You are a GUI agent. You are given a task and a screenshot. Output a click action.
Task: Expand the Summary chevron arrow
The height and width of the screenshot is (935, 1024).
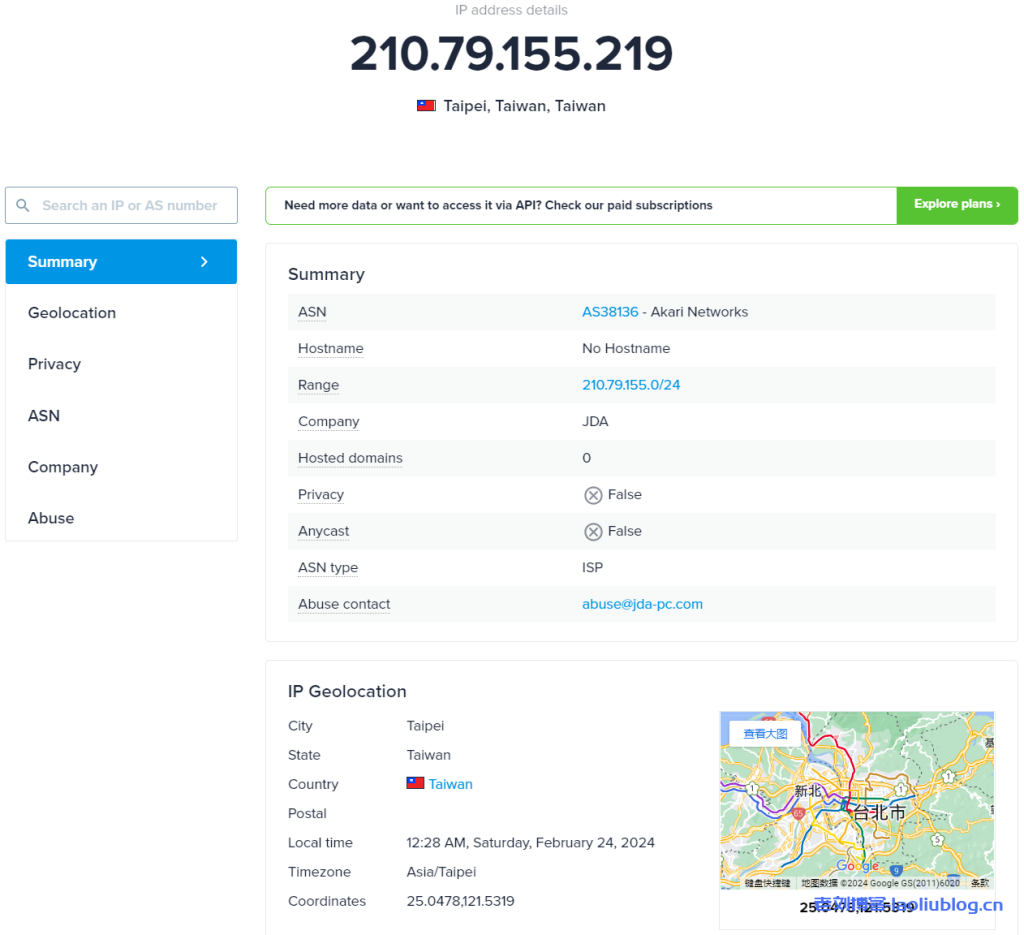(x=204, y=262)
